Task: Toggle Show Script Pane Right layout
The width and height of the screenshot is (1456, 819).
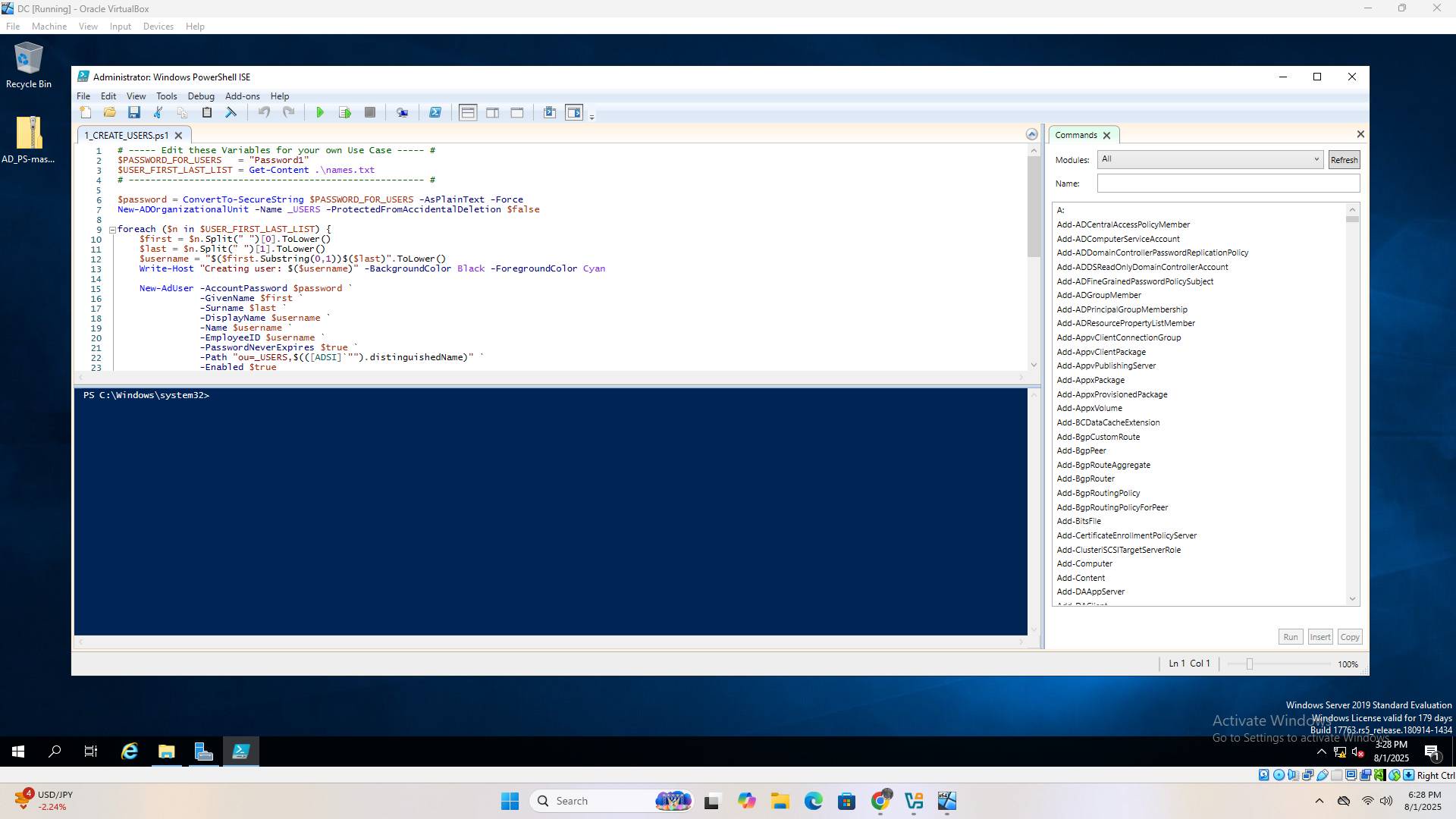Action: [492, 113]
